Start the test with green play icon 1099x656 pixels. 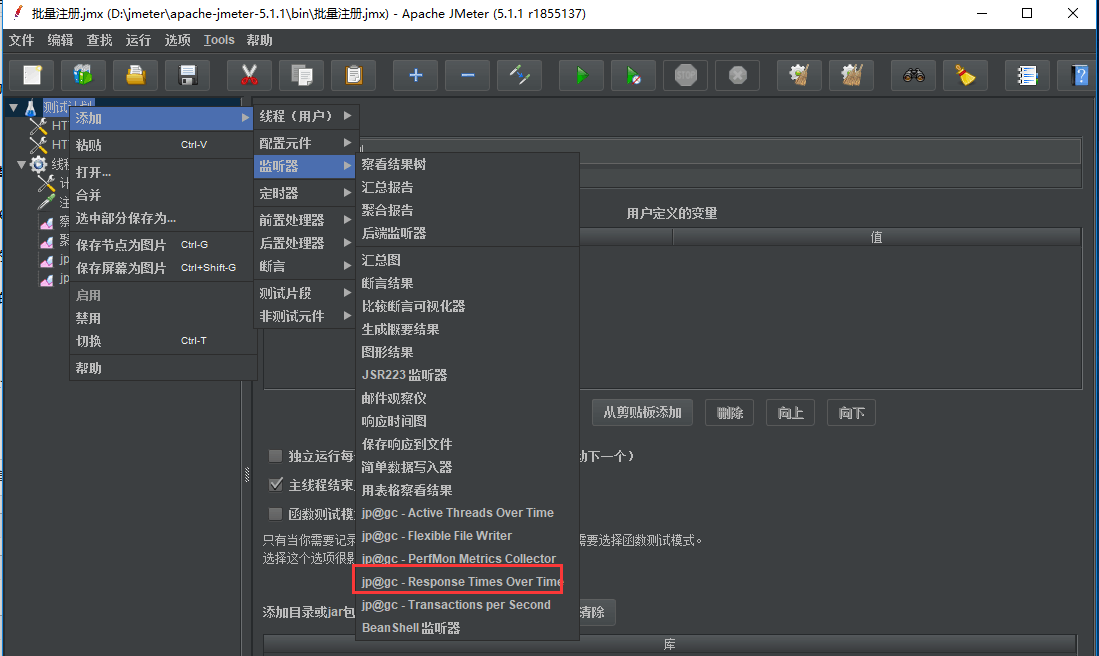click(x=581, y=75)
